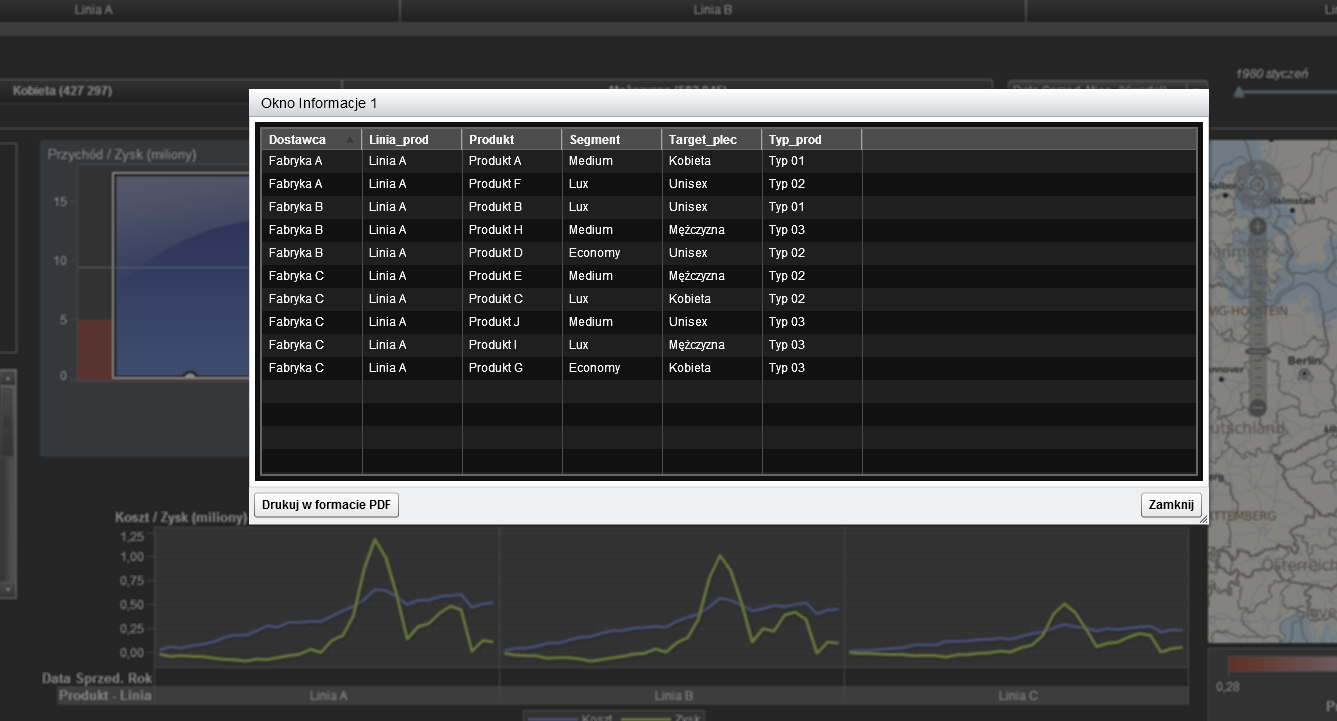Click the down arrow of the left panel scrollbar
Image resolution: width=1337 pixels, height=721 pixels.
click(x=7, y=590)
